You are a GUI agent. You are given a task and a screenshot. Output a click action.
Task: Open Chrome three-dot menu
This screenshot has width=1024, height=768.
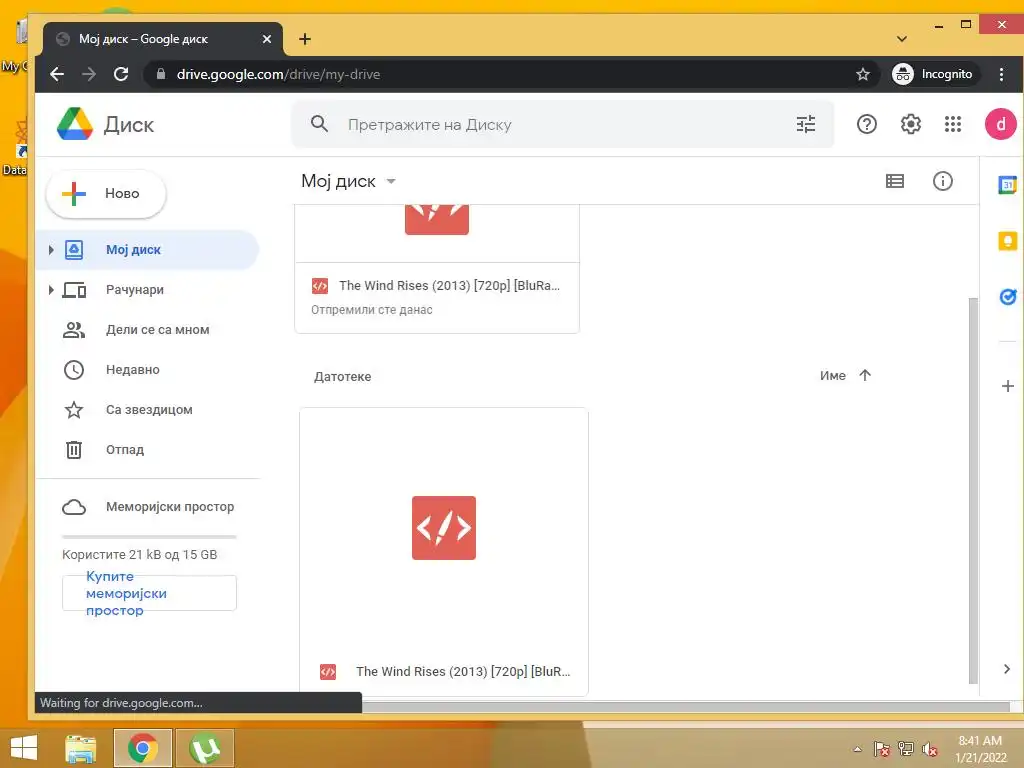click(x=1001, y=74)
